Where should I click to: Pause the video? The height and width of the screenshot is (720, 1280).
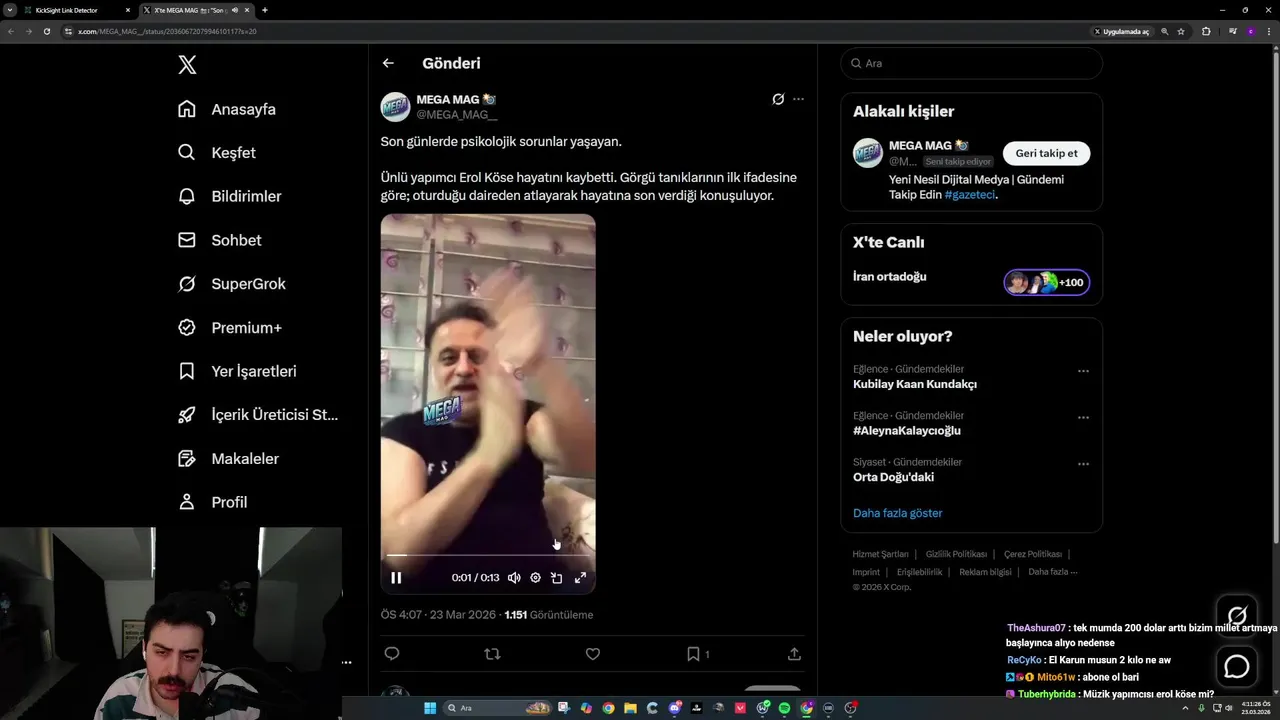396,578
